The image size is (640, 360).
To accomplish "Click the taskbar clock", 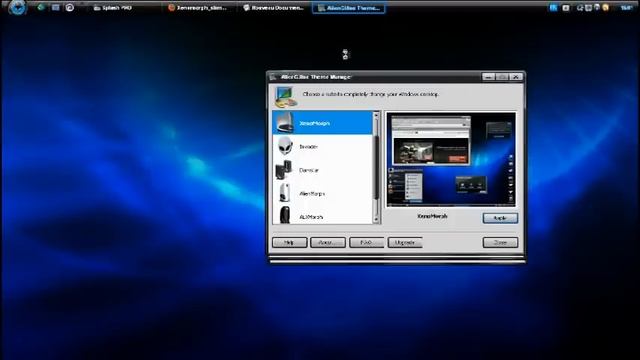I will click(626, 7).
